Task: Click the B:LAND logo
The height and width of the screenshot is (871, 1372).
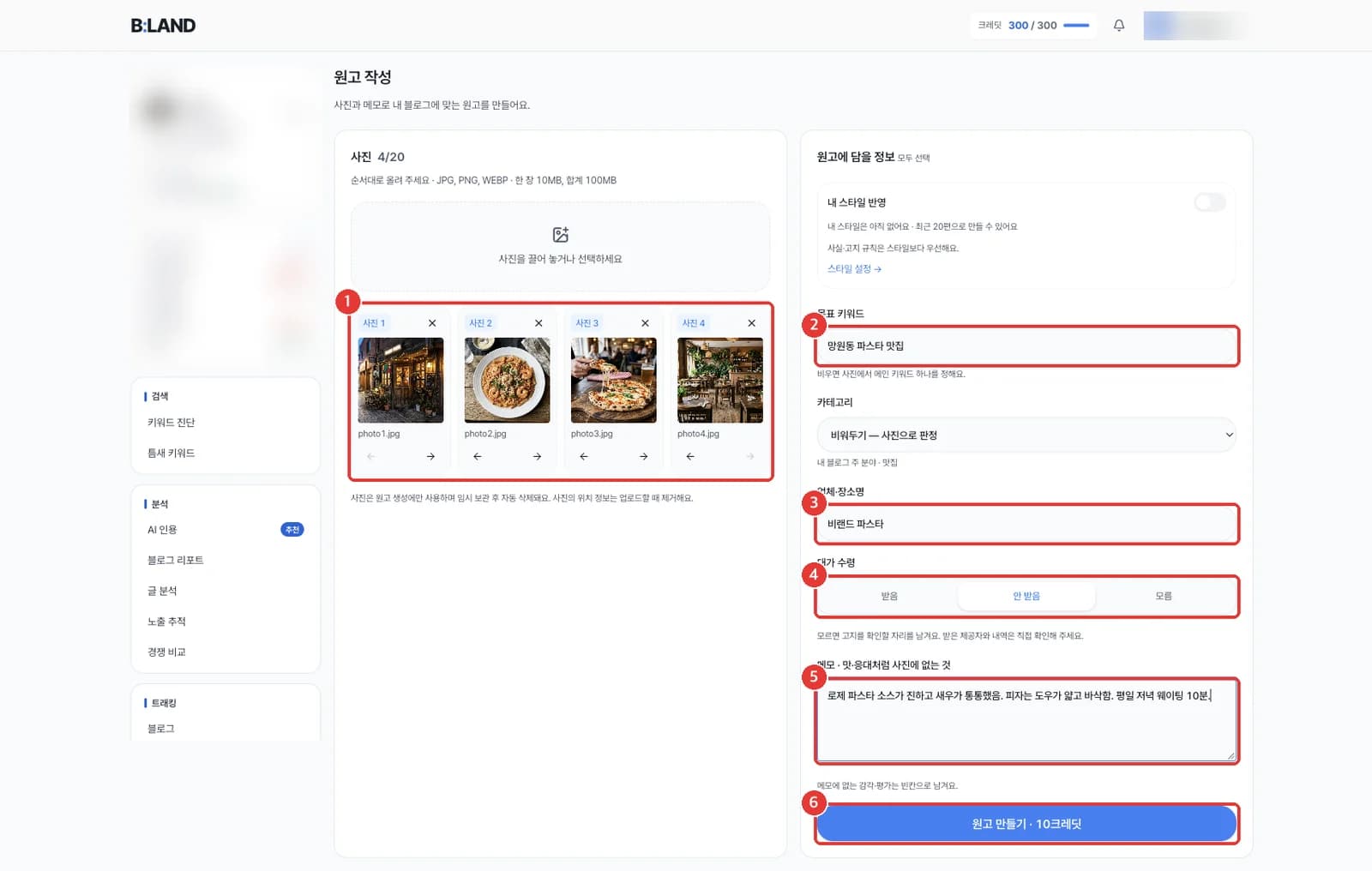Action: click(163, 26)
